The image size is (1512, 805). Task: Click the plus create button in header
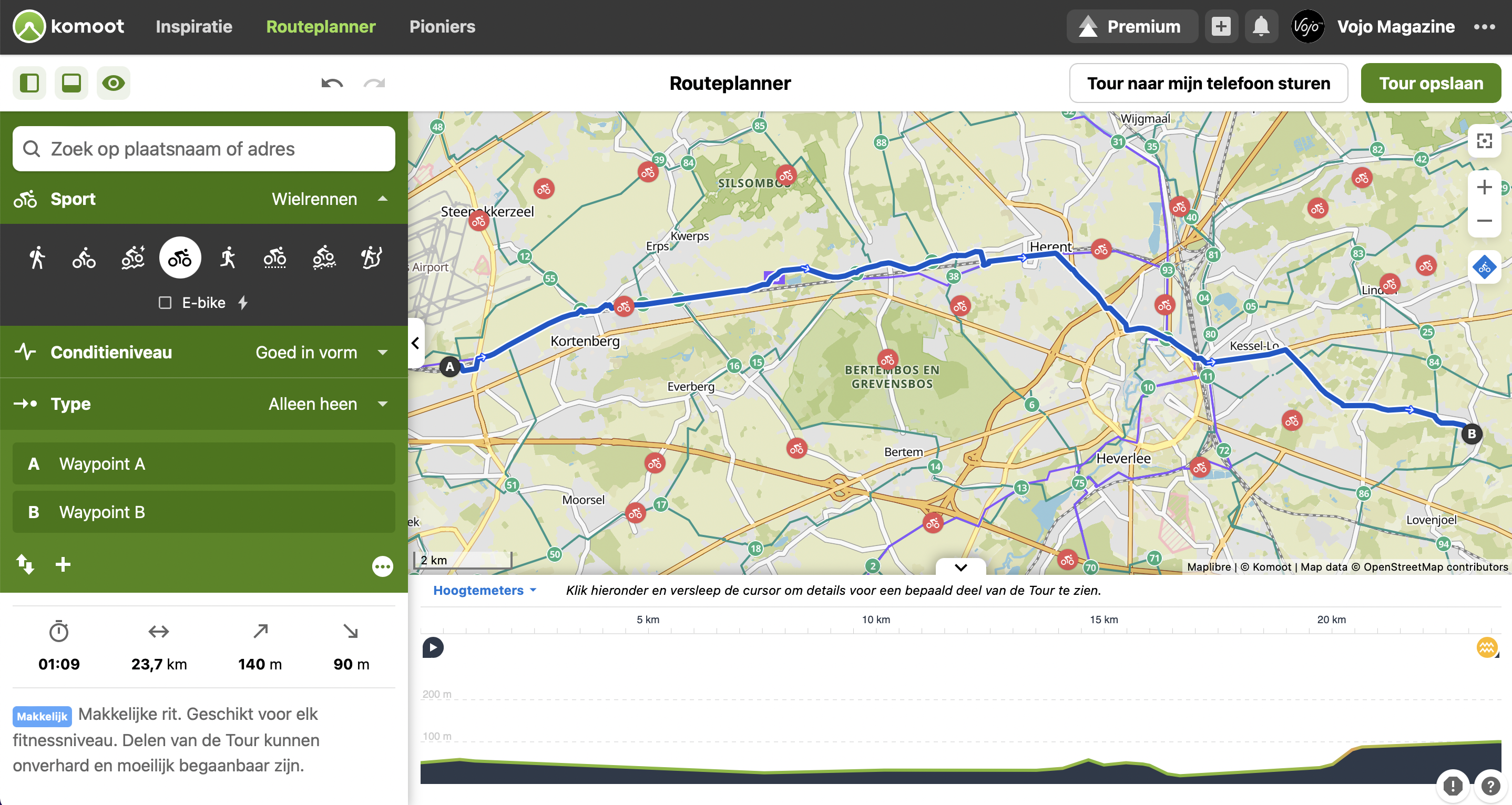click(1221, 26)
